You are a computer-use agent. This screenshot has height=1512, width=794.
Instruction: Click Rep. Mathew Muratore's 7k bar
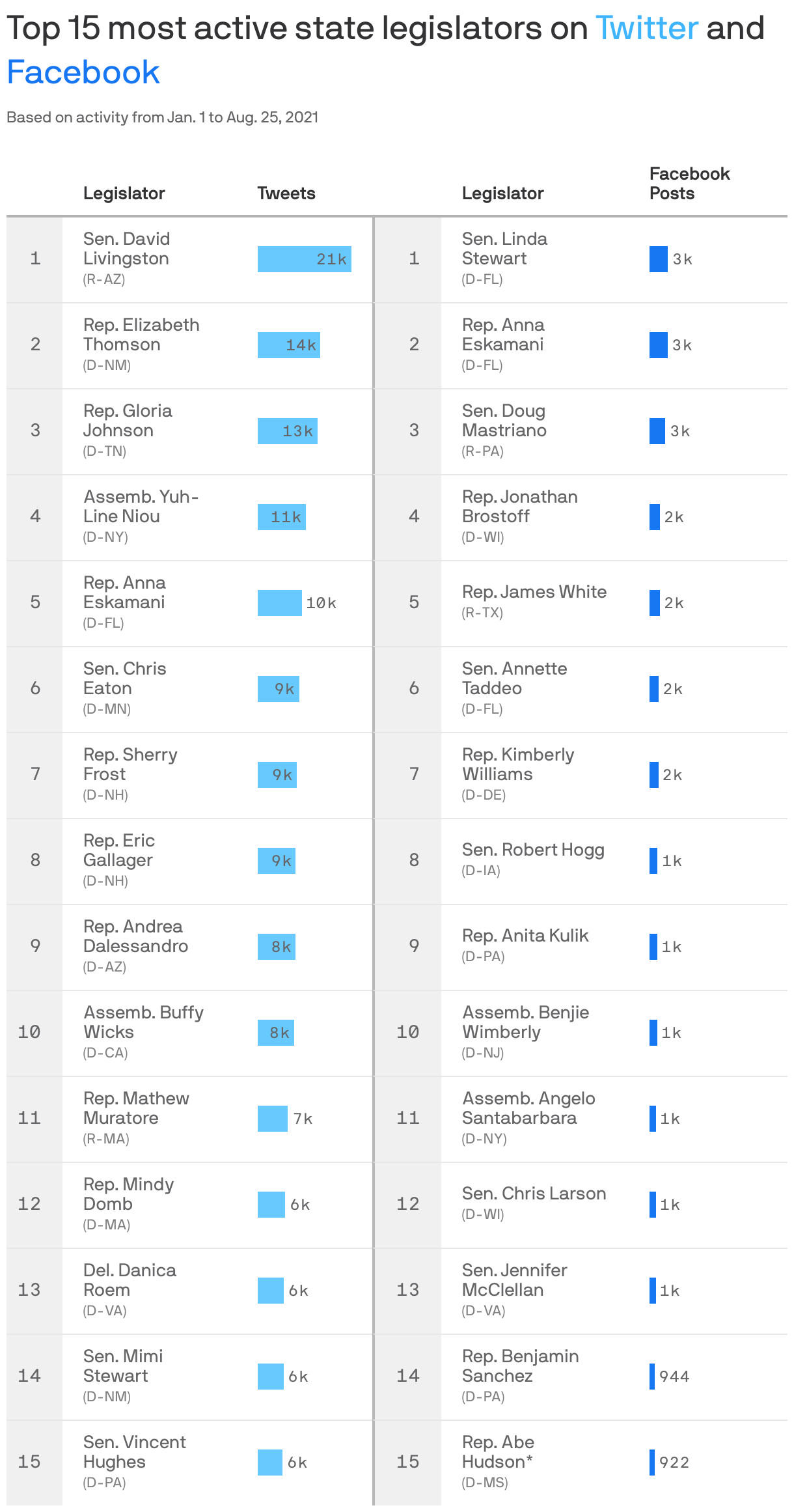[273, 1119]
